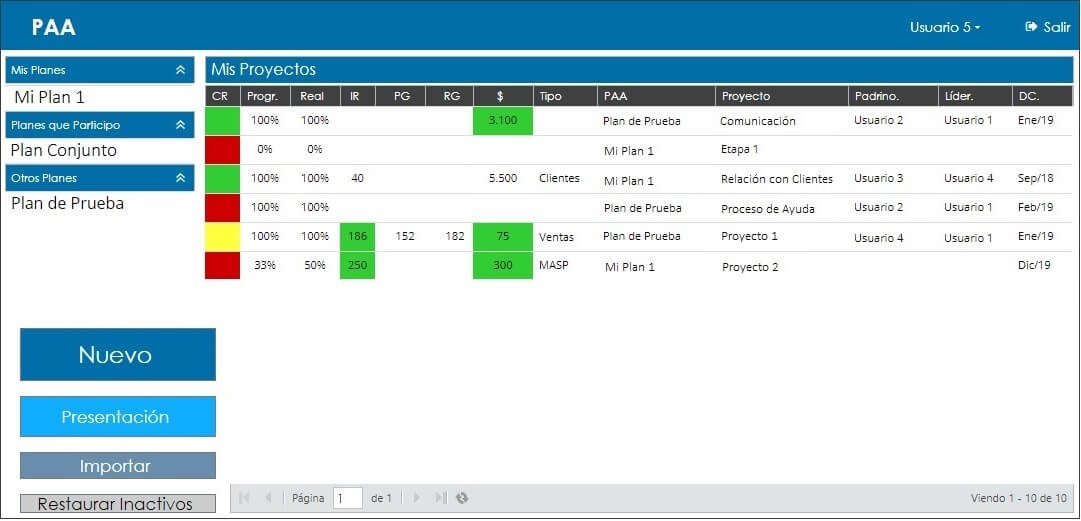Go to previous page arrow icon
Viewport: 1081px width, 521px height.
(x=269, y=498)
